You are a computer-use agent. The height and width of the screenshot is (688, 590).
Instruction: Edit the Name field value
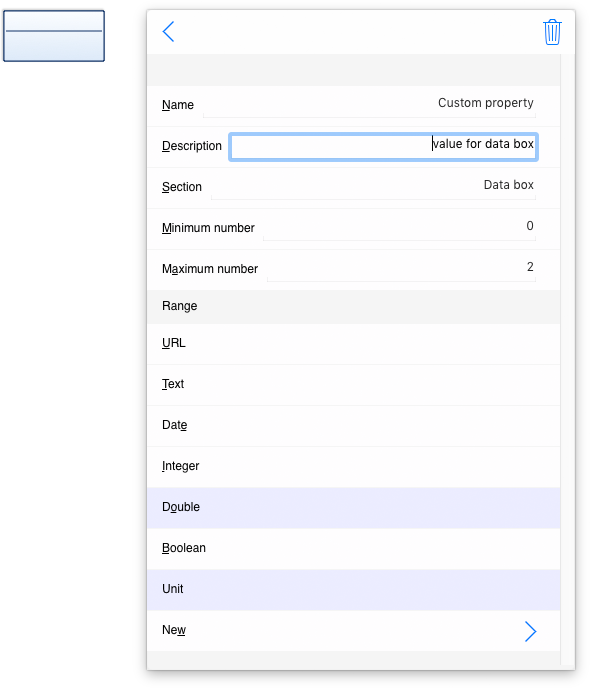coord(369,104)
